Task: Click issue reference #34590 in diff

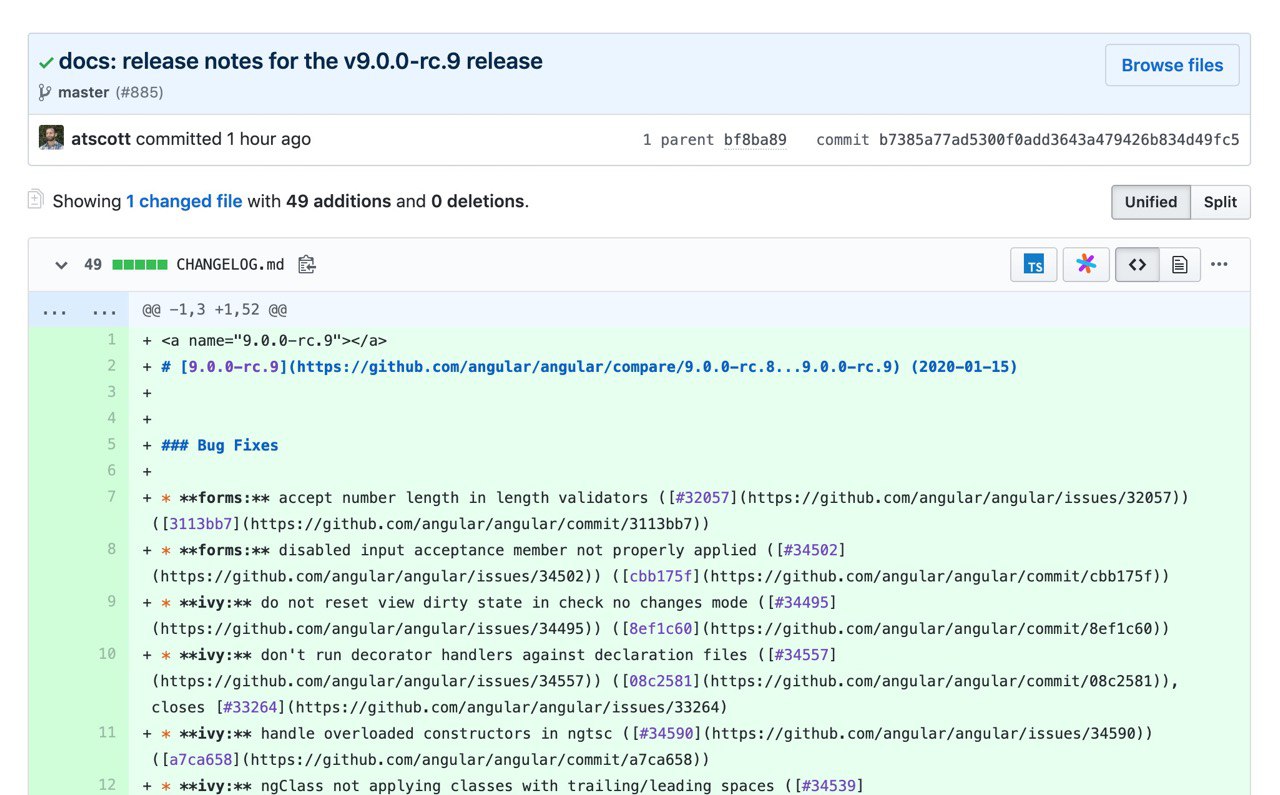Action: (668, 733)
